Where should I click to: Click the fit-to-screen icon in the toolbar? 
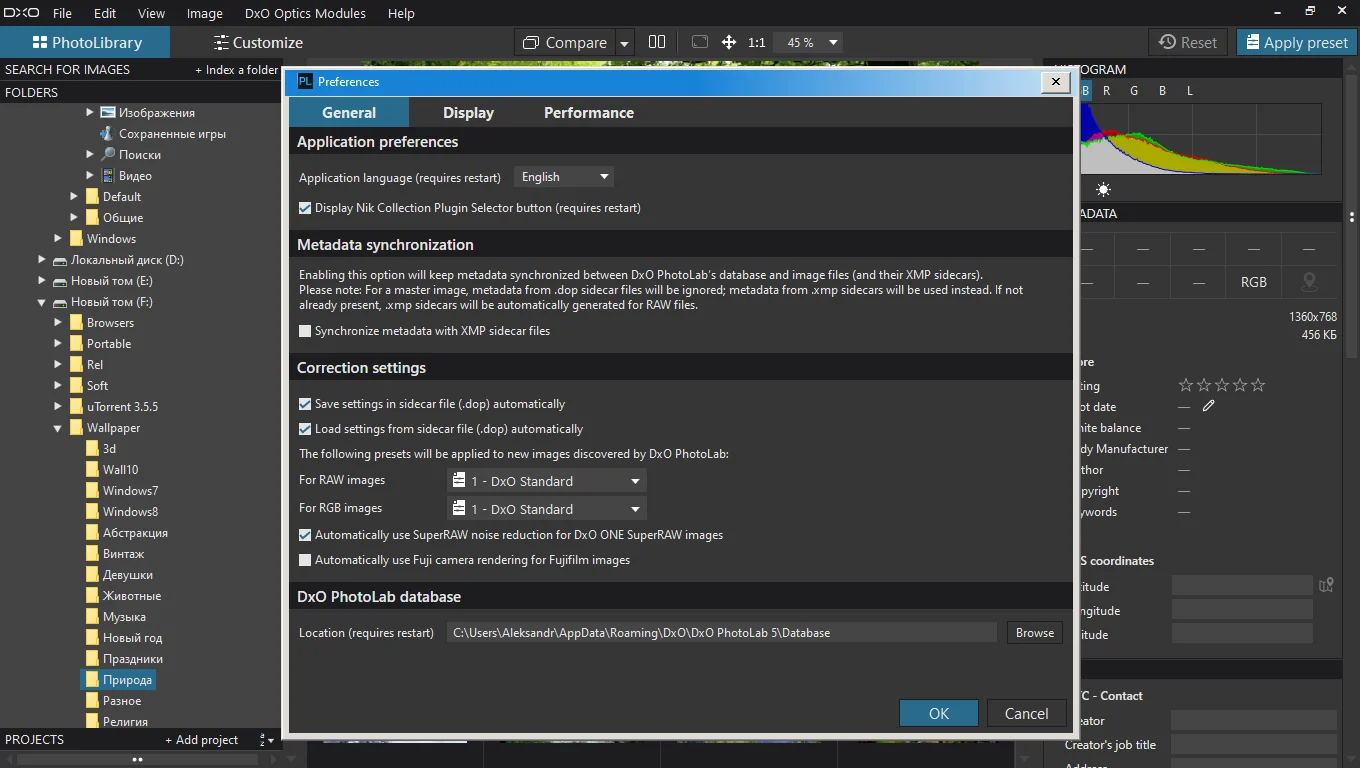click(x=700, y=42)
